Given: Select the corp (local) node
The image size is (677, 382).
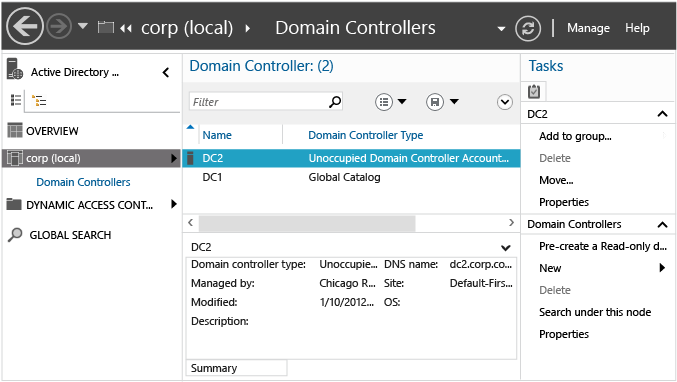Looking at the screenshot, I should 91,158.
